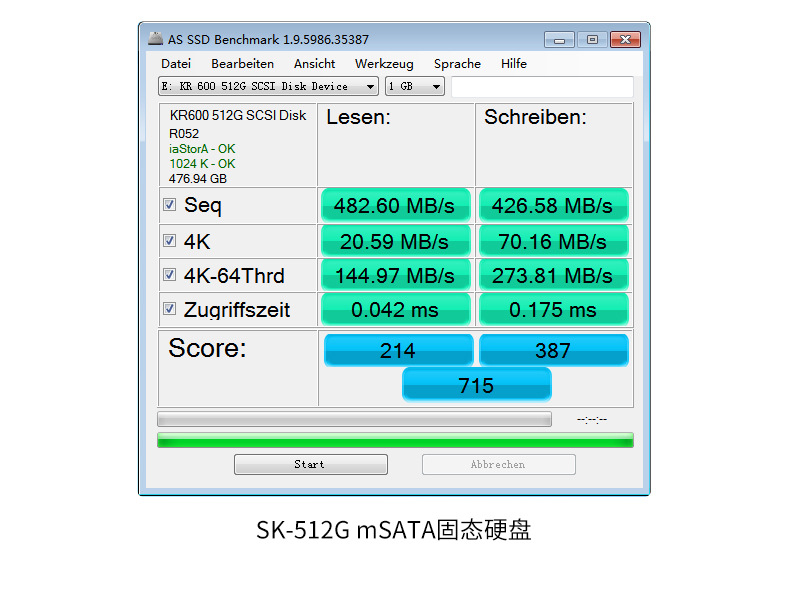Click the Seq read result 482.60 MB/s
This screenshot has width=790, height=590.
[x=396, y=206]
